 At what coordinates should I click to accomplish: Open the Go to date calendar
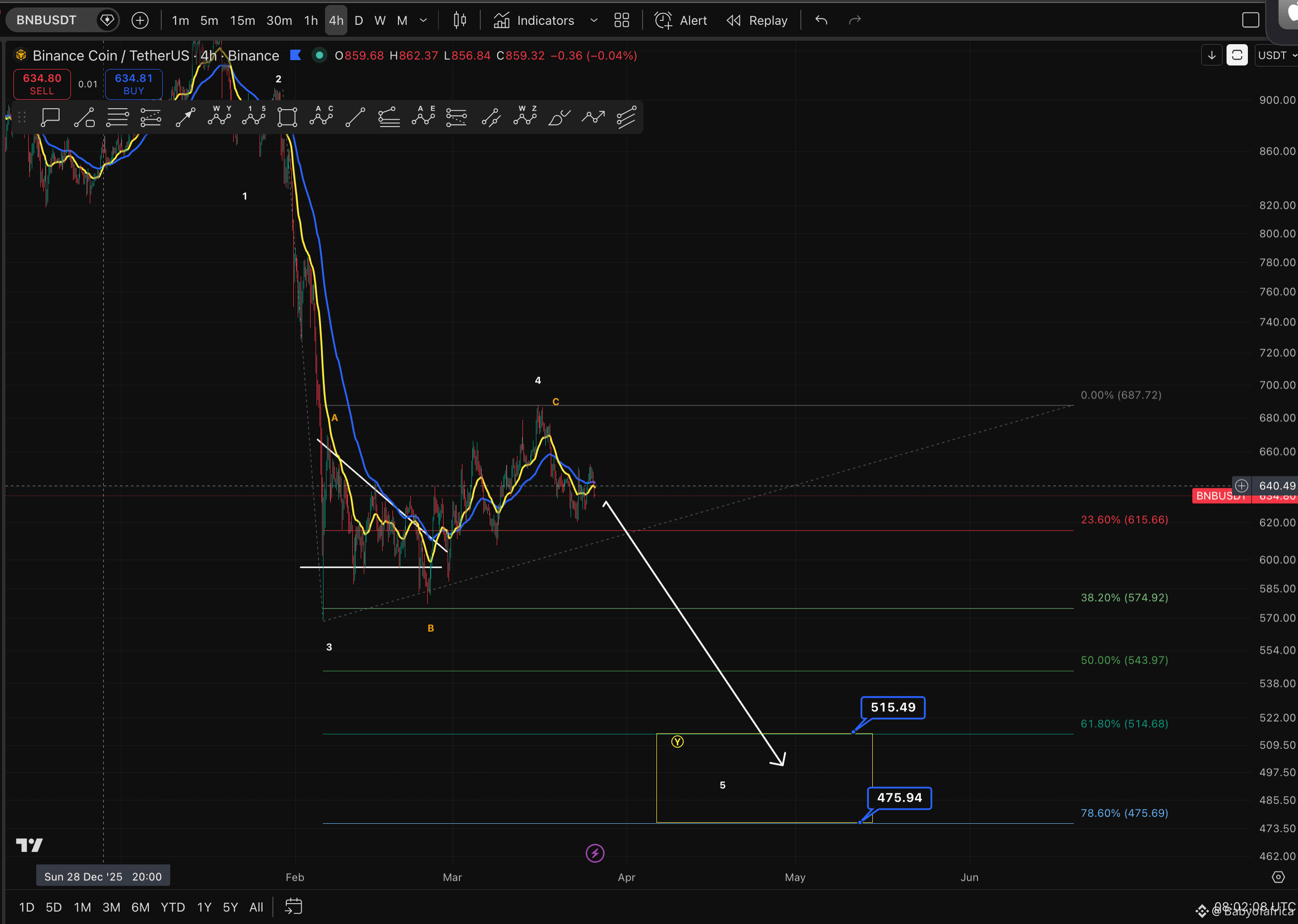click(294, 906)
